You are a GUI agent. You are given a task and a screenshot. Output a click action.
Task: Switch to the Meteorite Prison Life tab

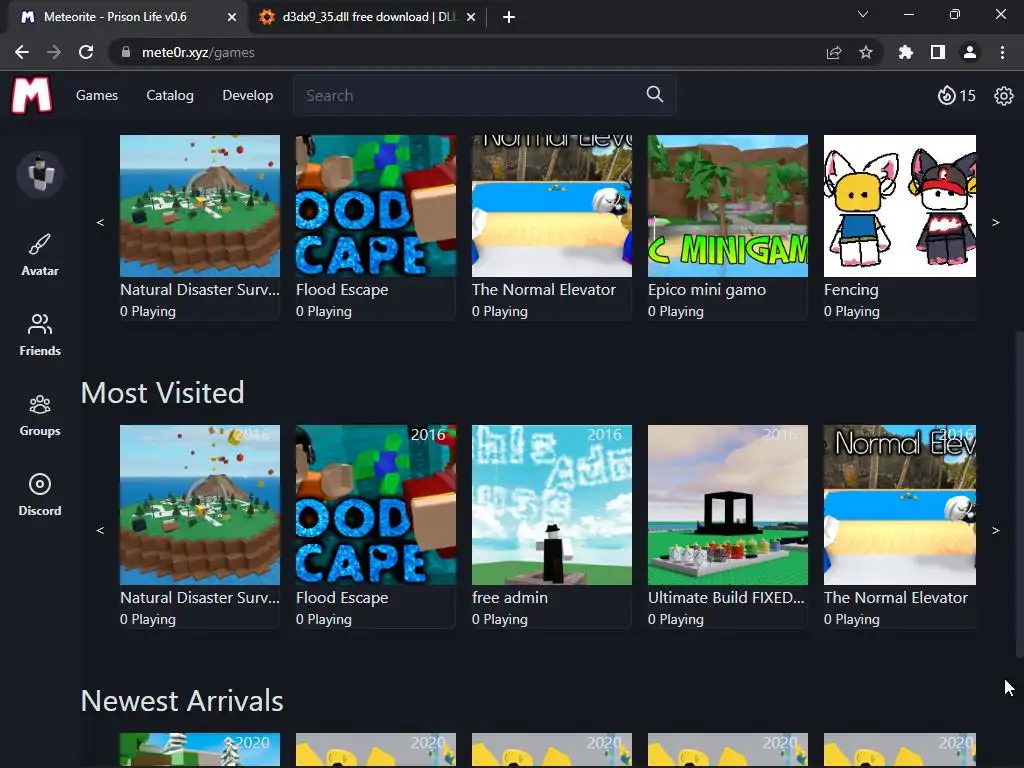128,17
